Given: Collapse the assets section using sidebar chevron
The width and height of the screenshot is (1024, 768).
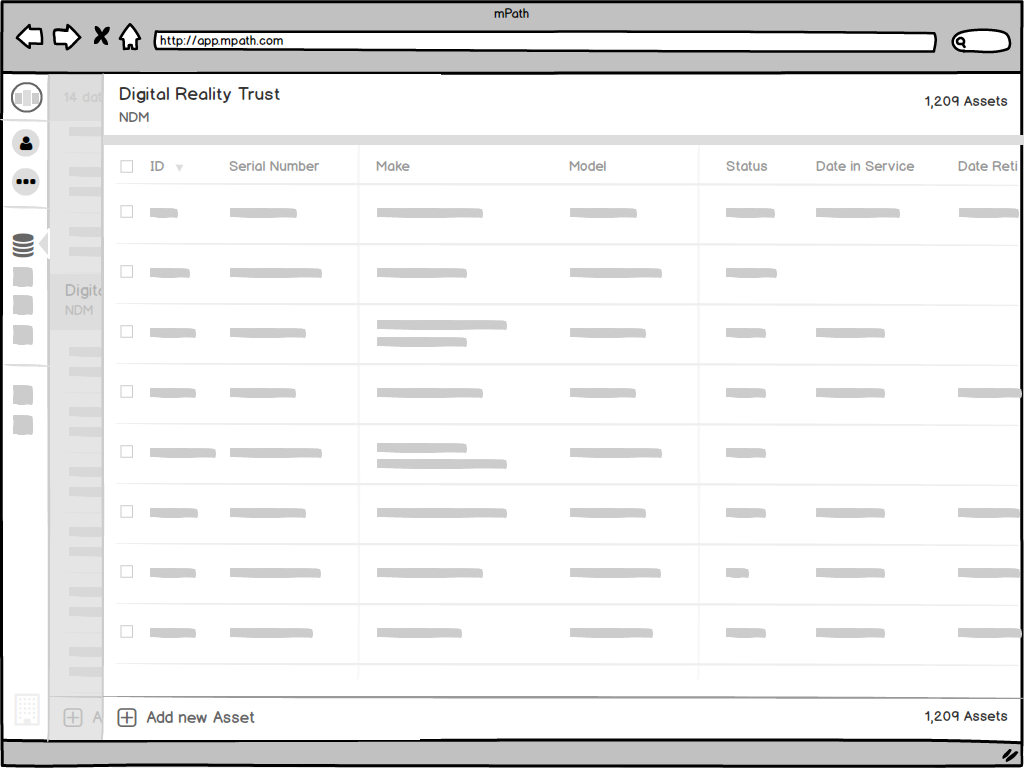Looking at the screenshot, I should (42, 245).
